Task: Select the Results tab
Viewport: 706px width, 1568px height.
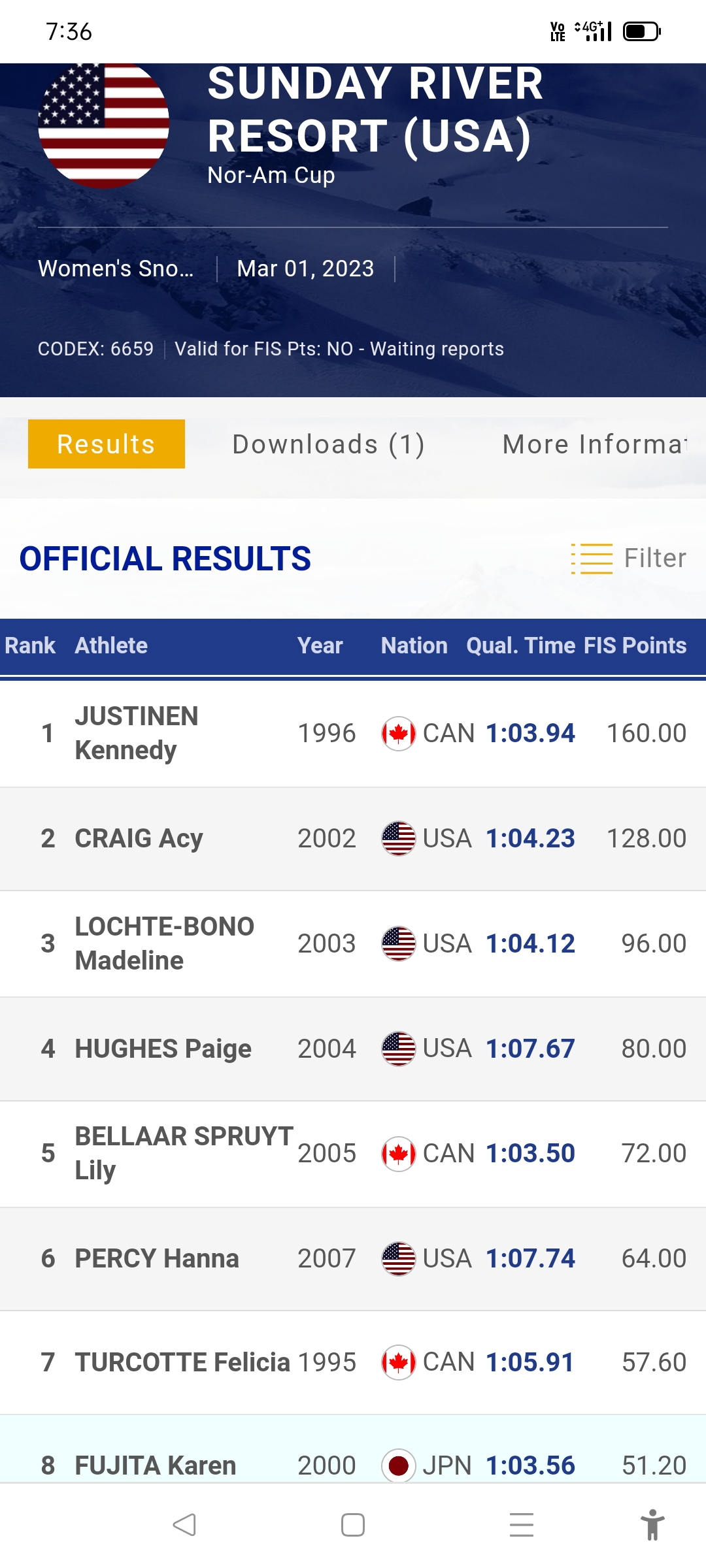Action: point(107,444)
